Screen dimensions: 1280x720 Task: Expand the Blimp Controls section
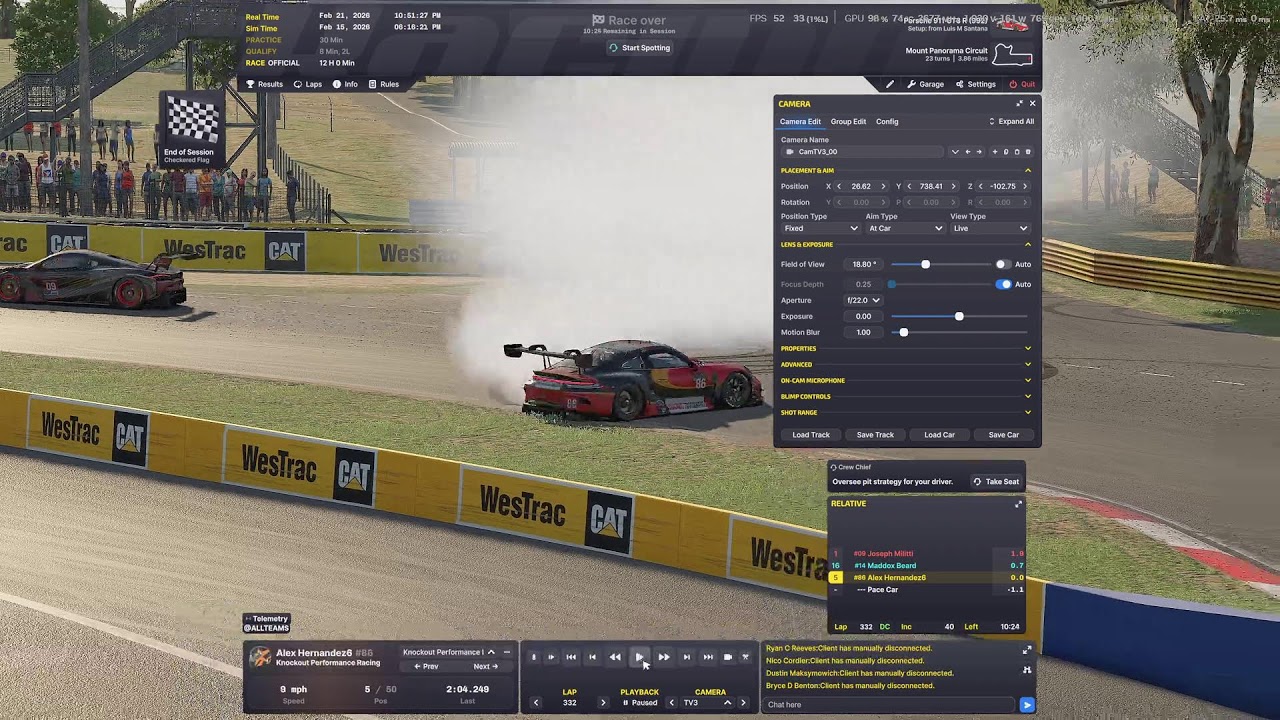1027,397
